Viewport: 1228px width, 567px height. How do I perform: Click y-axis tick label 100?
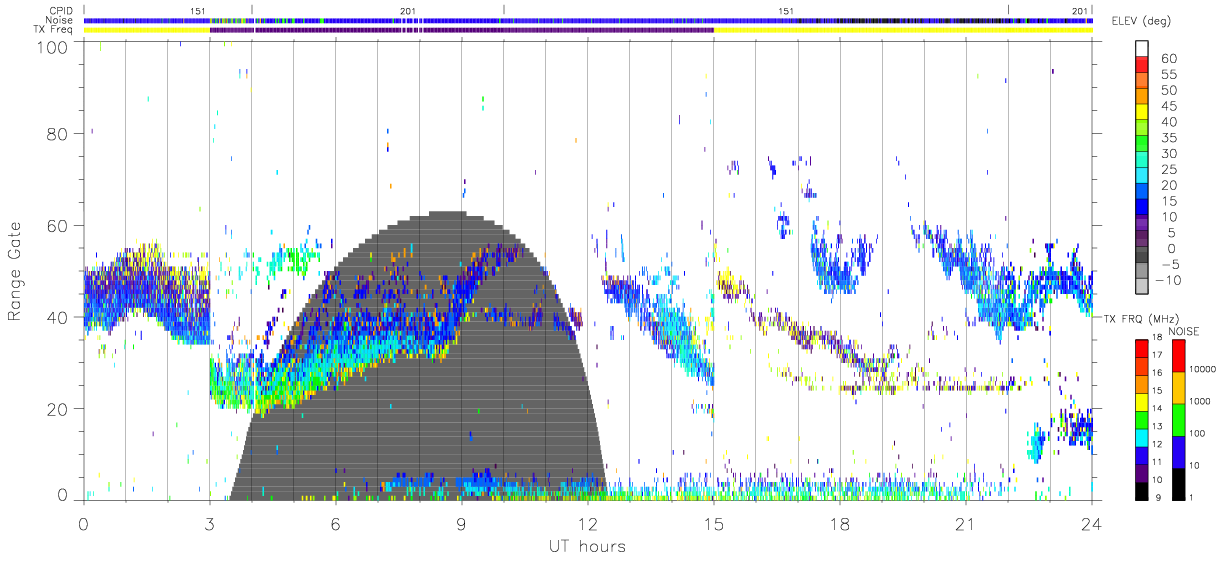pyautogui.click(x=51, y=46)
